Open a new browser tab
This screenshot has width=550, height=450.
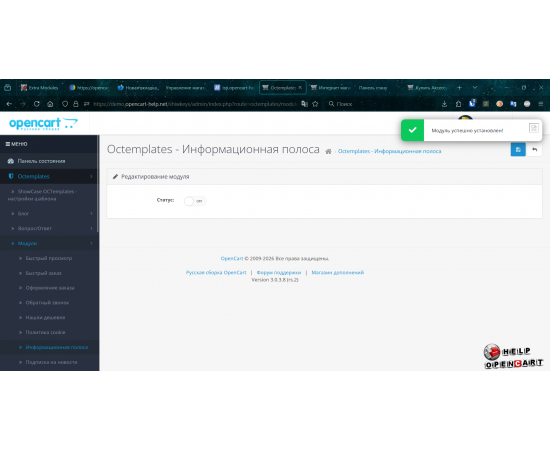click(x=460, y=88)
